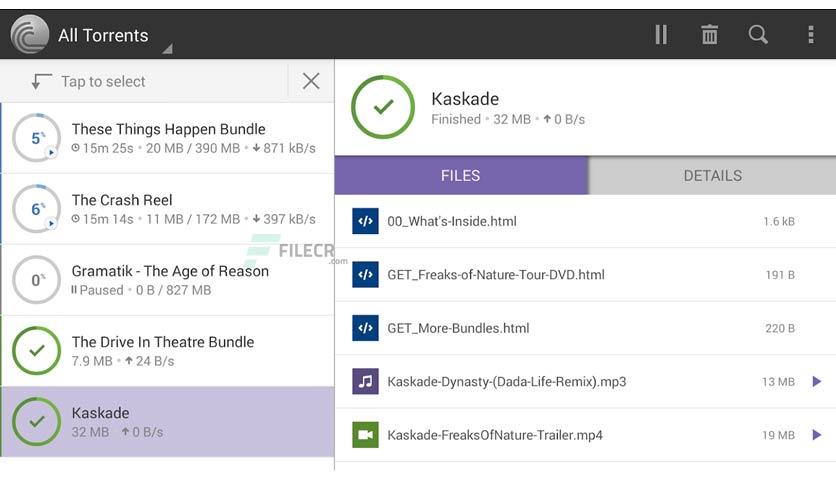This screenshot has height=484, width=836.
Task: Tap the All Torrents title
Action: click(103, 35)
